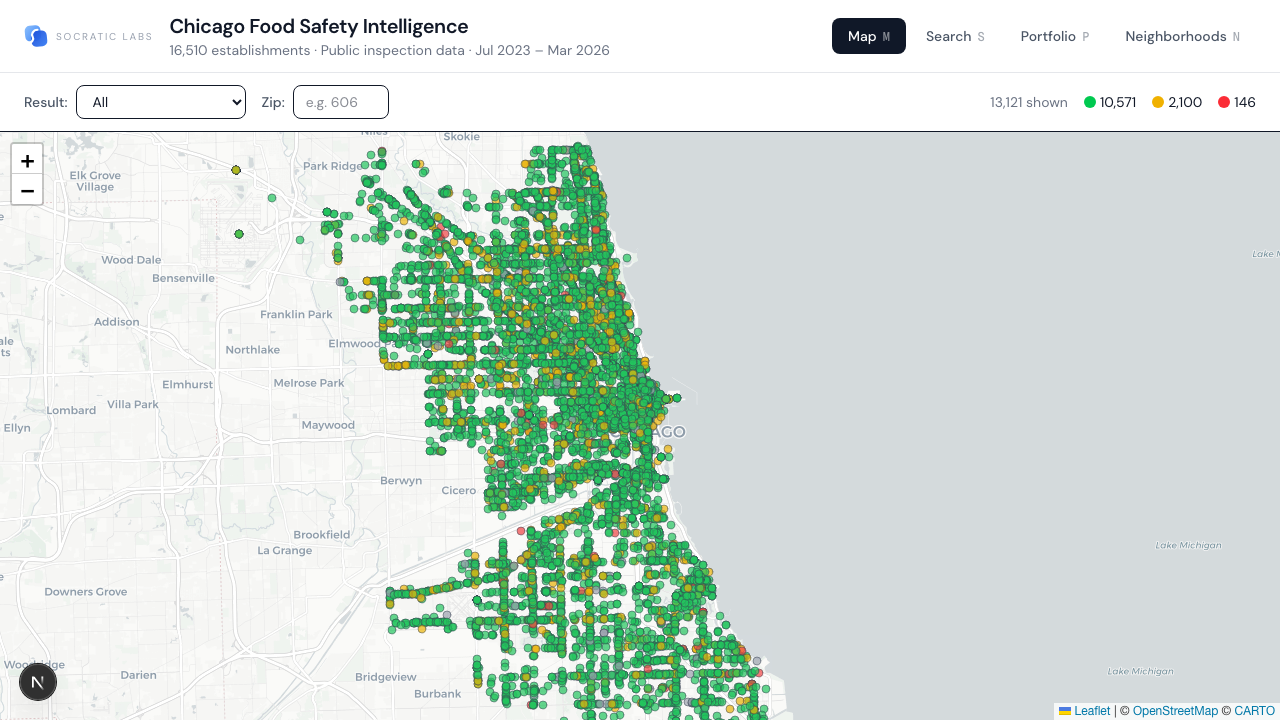Zoom in using the plus control
1280x720 pixels.
pyautogui.click(x=27, y=161)
